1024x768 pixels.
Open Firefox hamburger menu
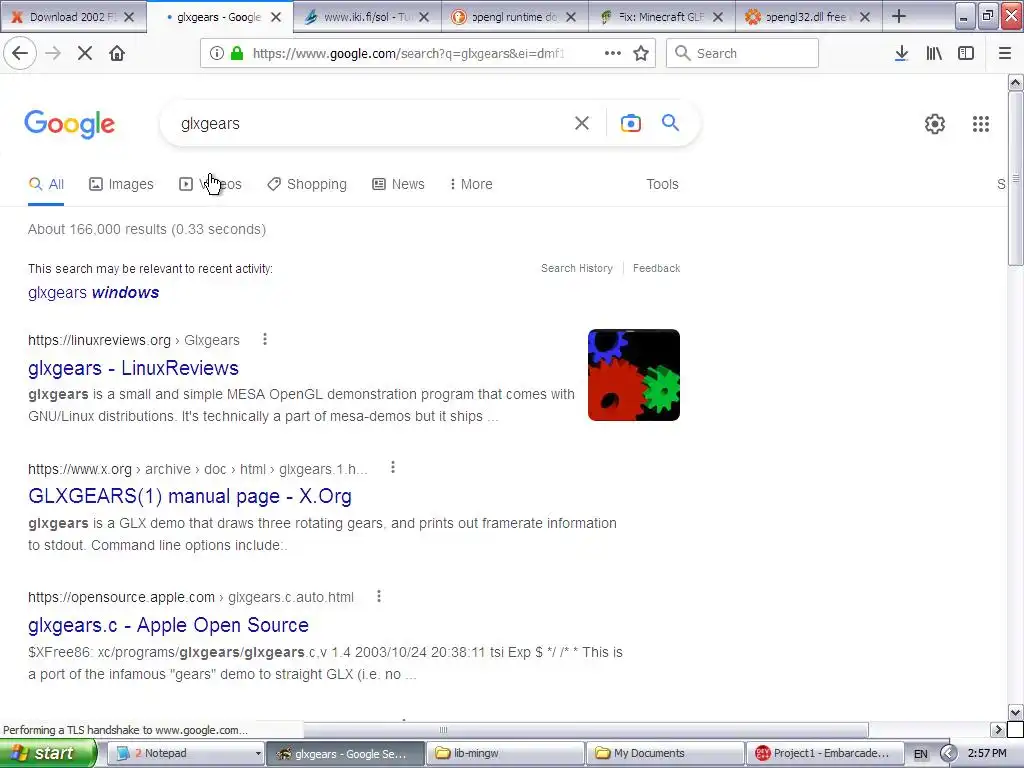1004,54
